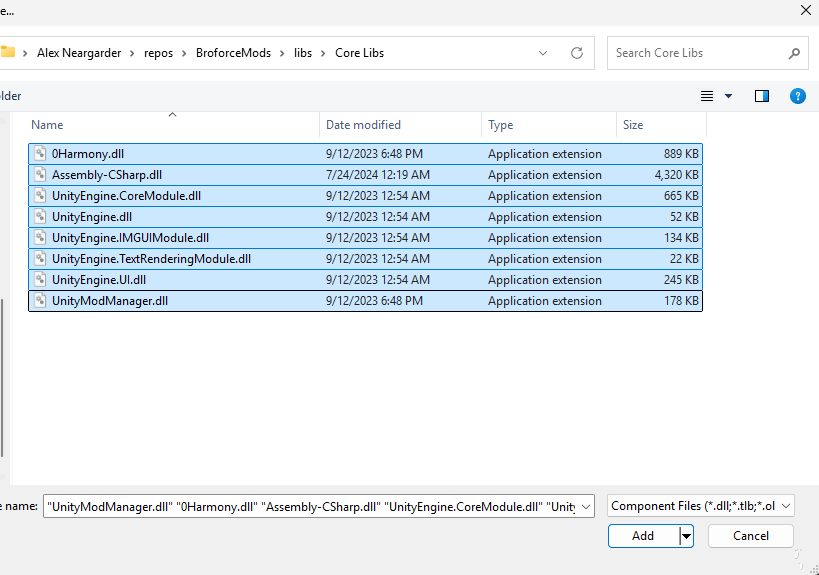Click the 134 KB size cell
This screenshot has height=575, width=819.
tap(681, 238)
